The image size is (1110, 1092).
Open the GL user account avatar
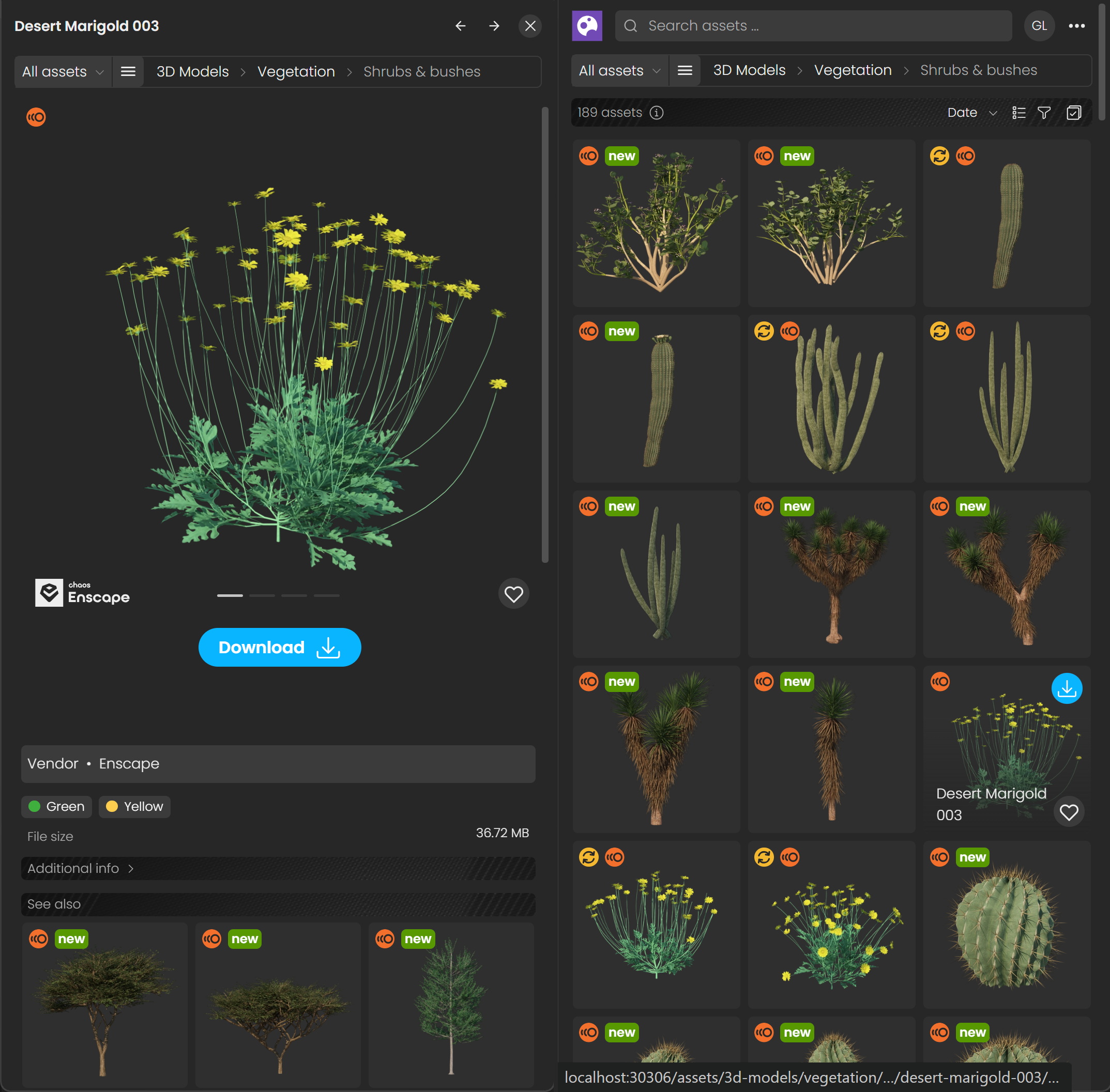click(1039, 26)
